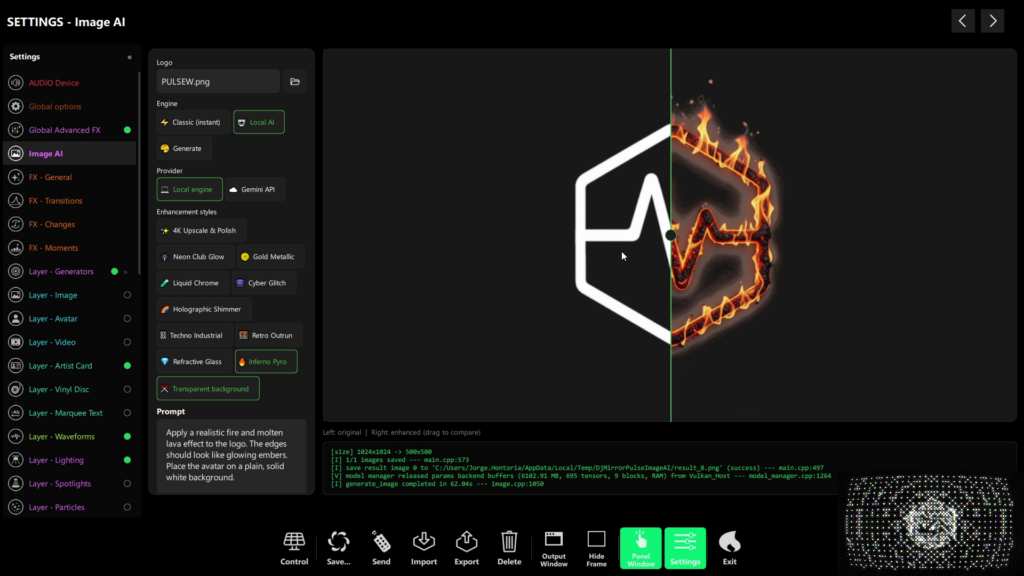This screenshot has width=1024, height=576.
Task: Click the Save icon in bottom toolbar
Action: click(338, 548)
